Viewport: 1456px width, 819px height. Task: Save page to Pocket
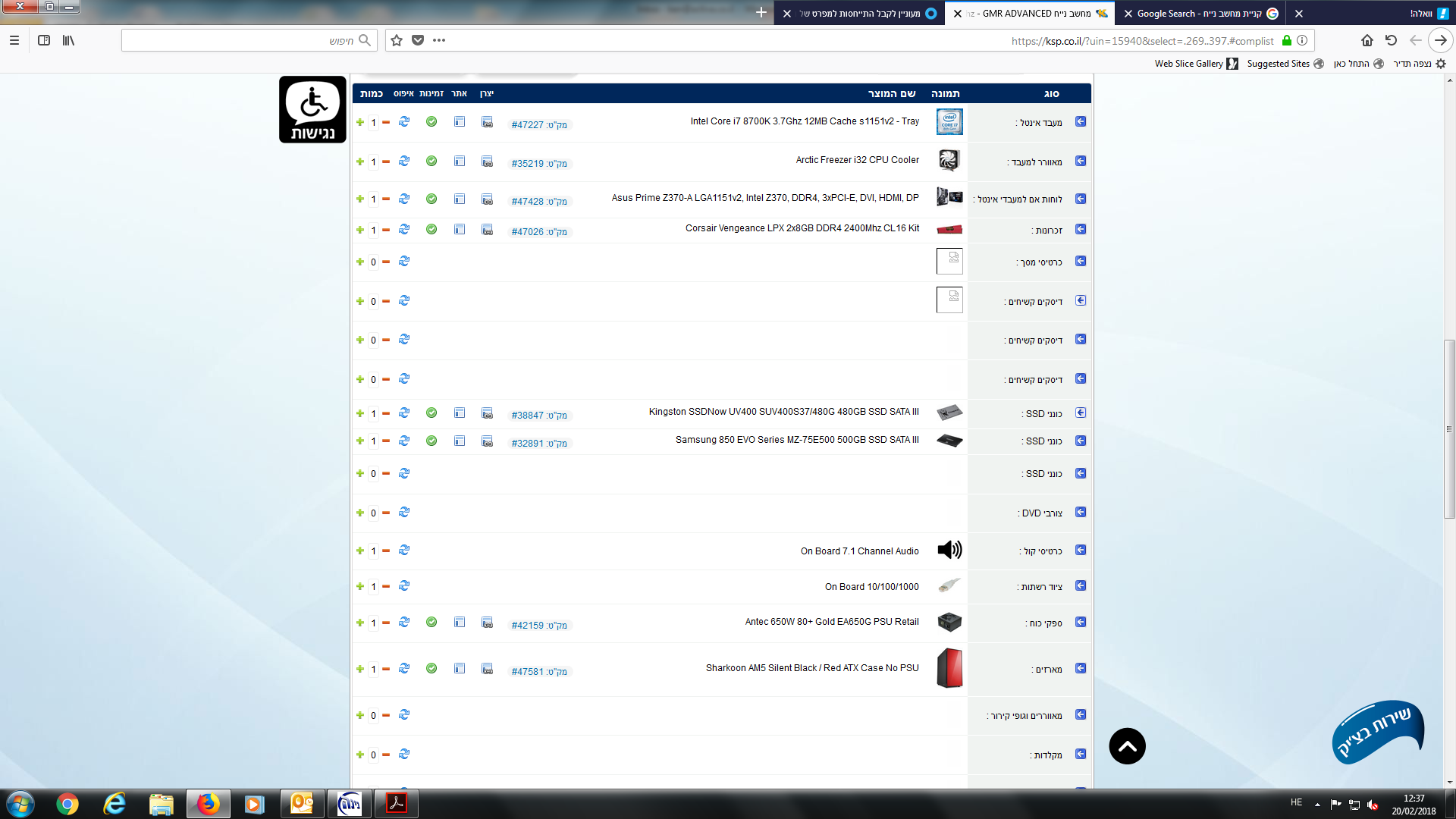(418, 40)
